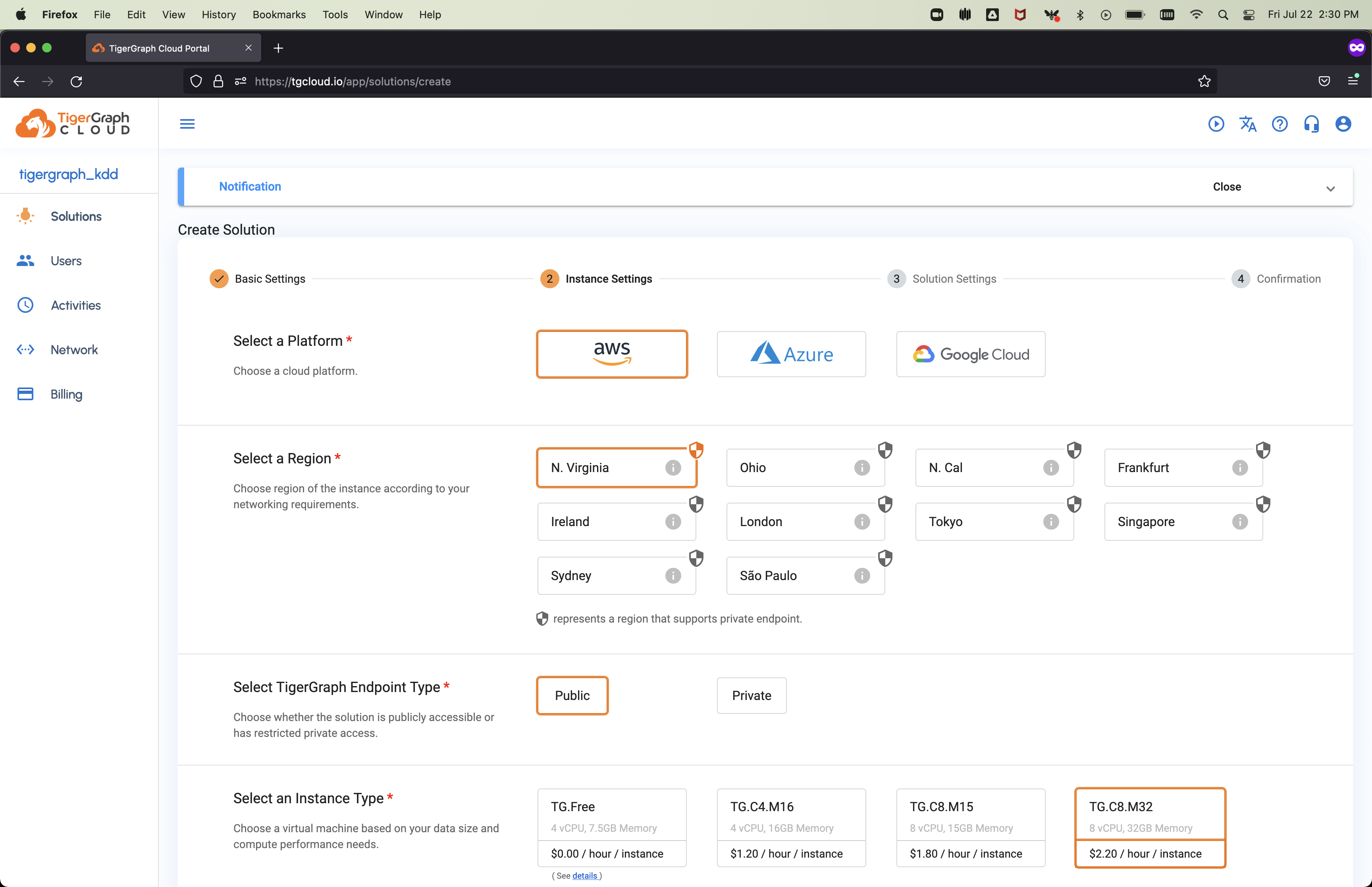Click the hamburger menu icon in the header
The width and height of the screenshot is (1372, 887).
[x=187, y=124]
